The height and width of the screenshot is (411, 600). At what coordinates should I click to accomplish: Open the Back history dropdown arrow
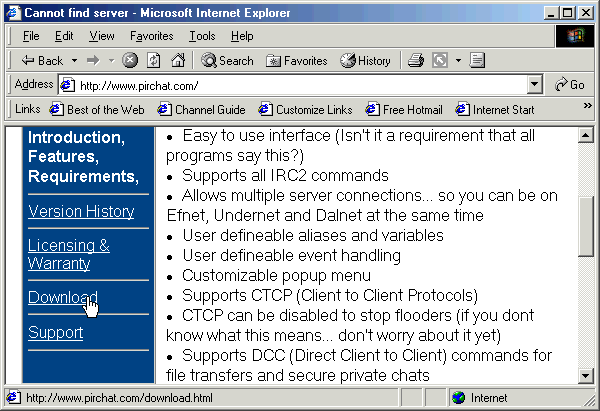(x=74, y=60)
